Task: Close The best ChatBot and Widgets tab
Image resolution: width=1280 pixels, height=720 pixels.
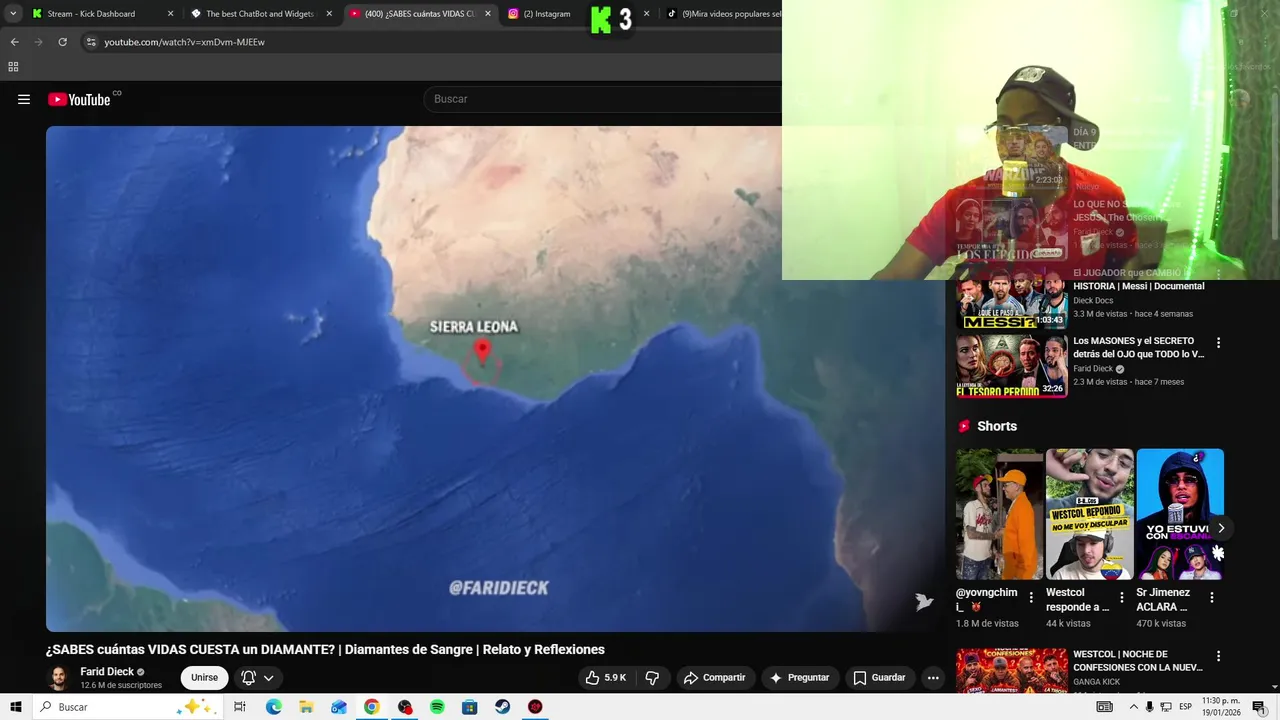Action: (329, 14)
